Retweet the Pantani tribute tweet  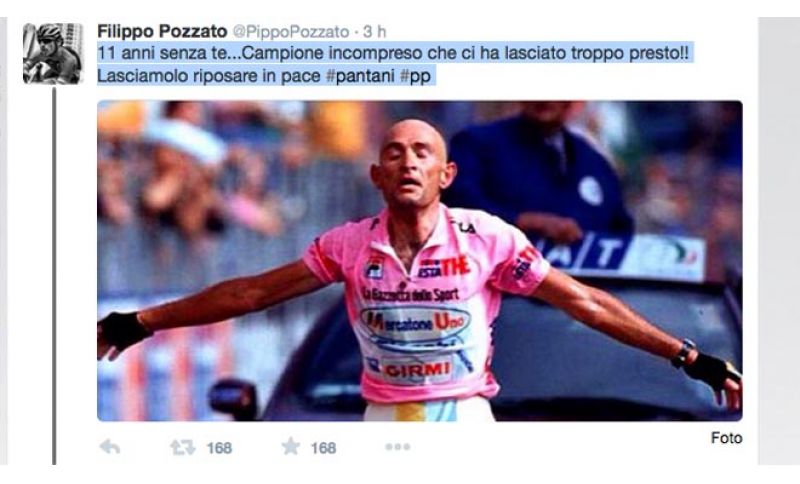click(182, 447)
